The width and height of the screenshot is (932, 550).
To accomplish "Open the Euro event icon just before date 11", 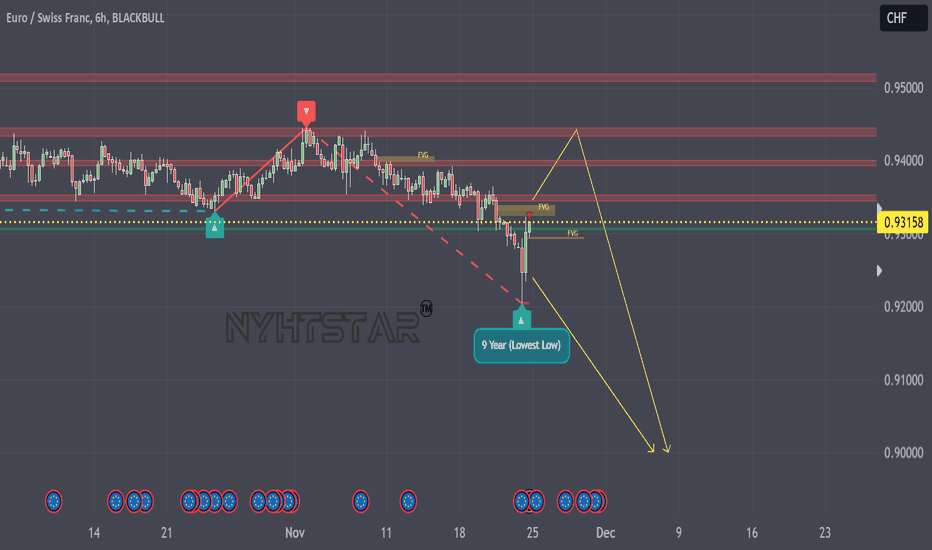I will coord(360,501).
